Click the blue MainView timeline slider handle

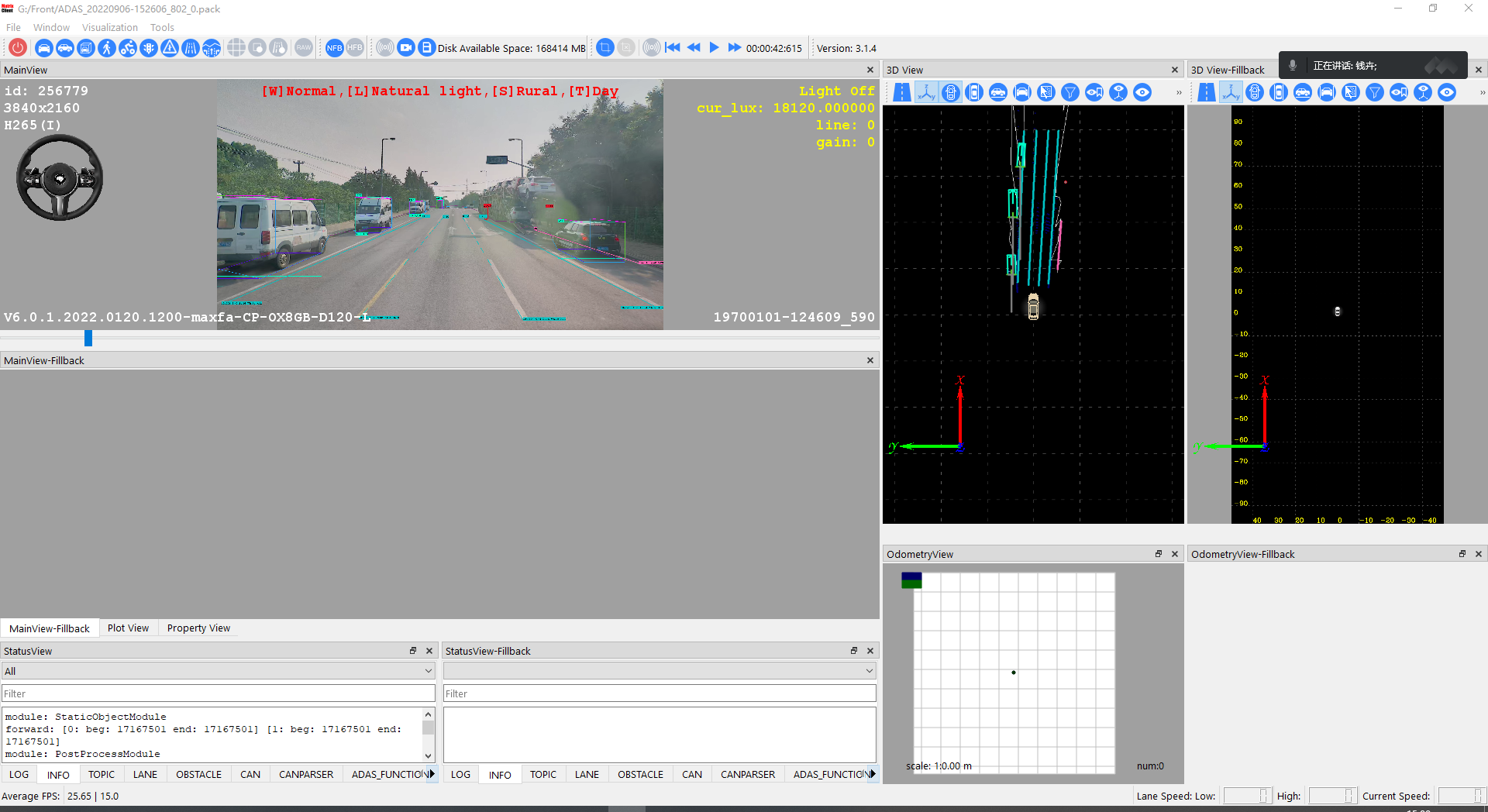coord(88,338)
